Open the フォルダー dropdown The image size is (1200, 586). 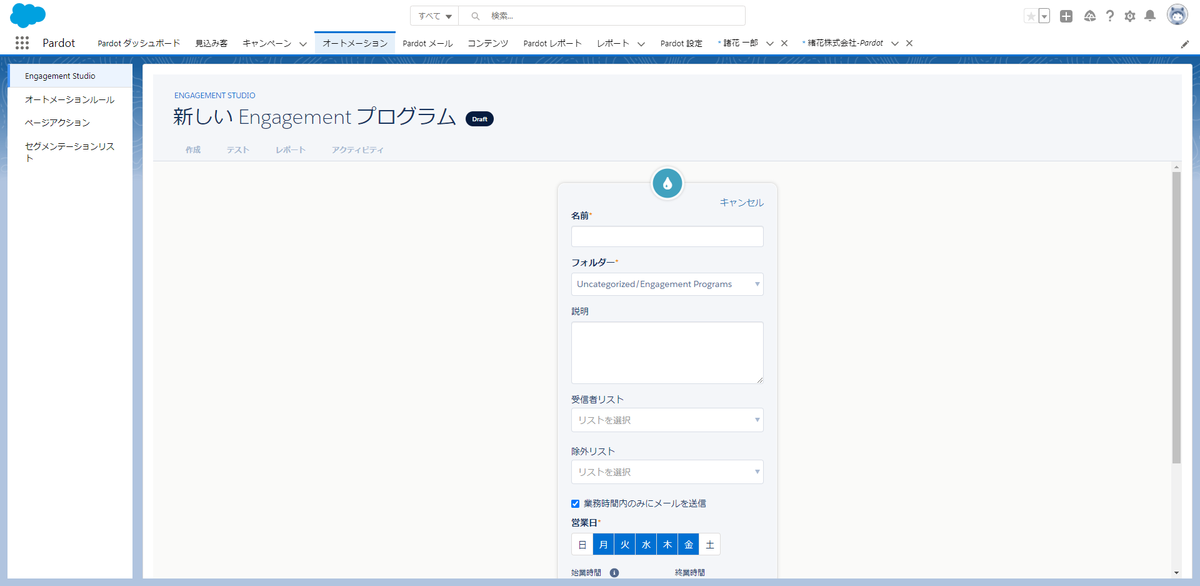[667, 284]
